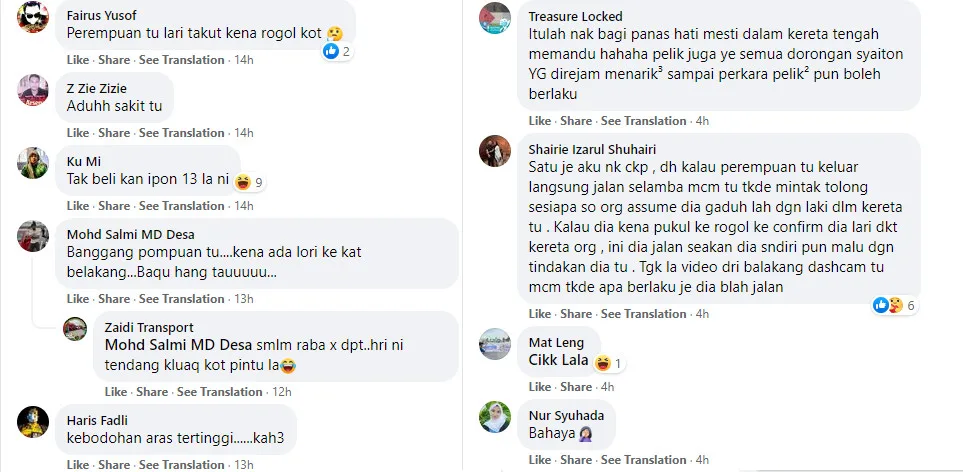Click Nur Syuhada's avatar

495,416
